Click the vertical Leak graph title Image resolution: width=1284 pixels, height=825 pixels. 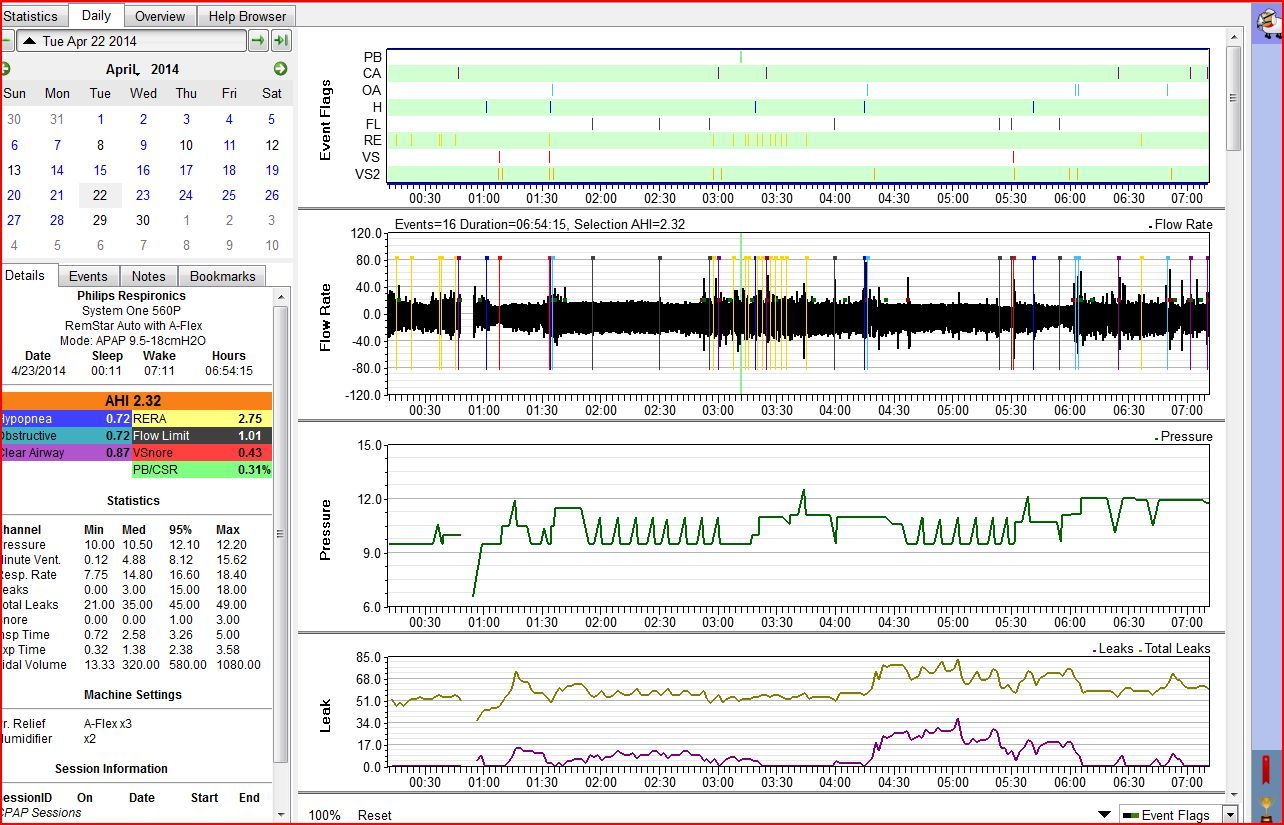(325, 715)
